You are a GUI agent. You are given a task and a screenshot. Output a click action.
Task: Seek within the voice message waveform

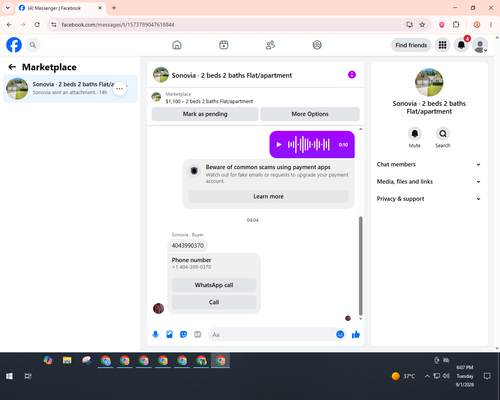(x=309, y=144)
